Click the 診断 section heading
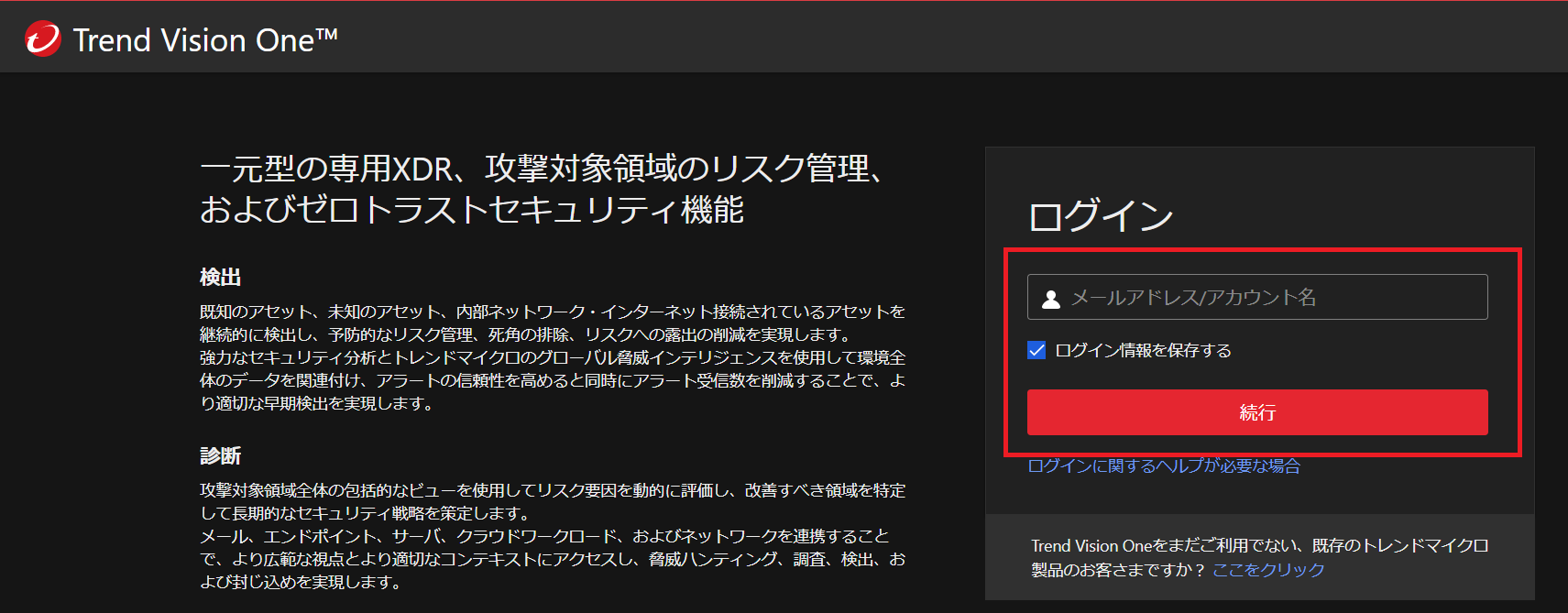 [221, 455]
